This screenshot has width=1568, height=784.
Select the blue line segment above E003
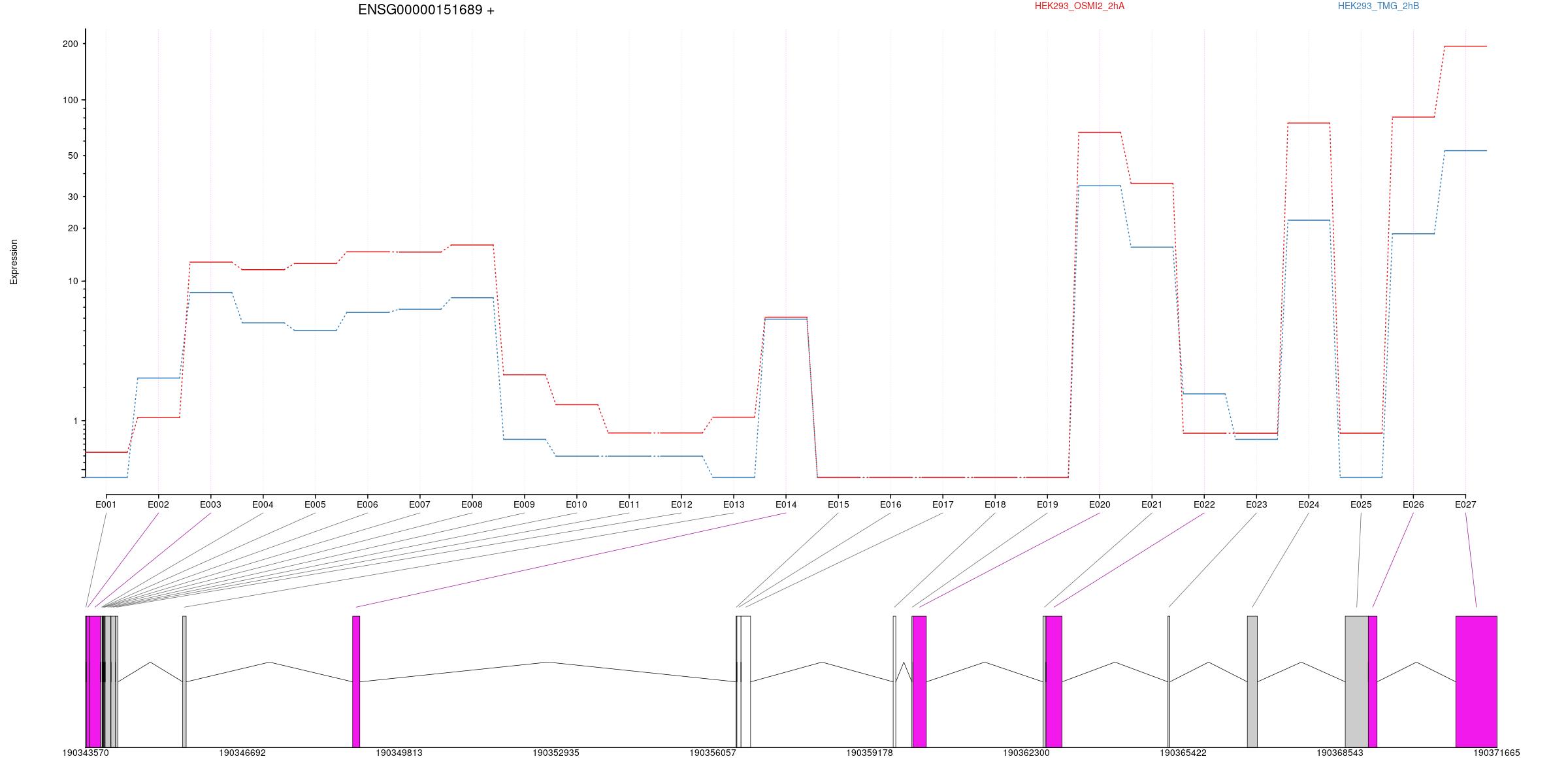pyautogui.click(x=210, y=293)
